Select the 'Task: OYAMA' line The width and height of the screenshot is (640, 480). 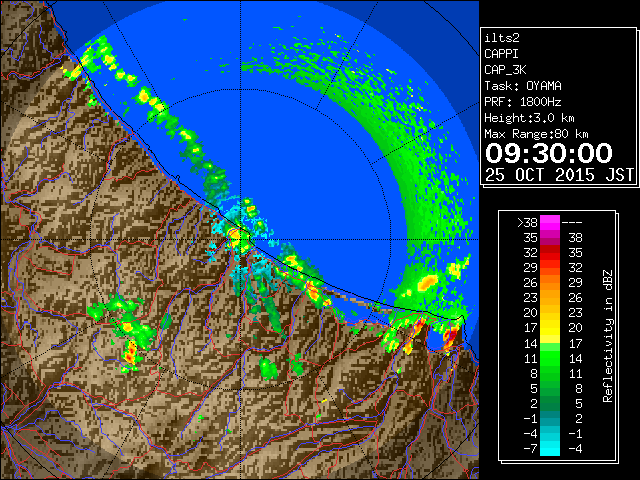(523, 86)
